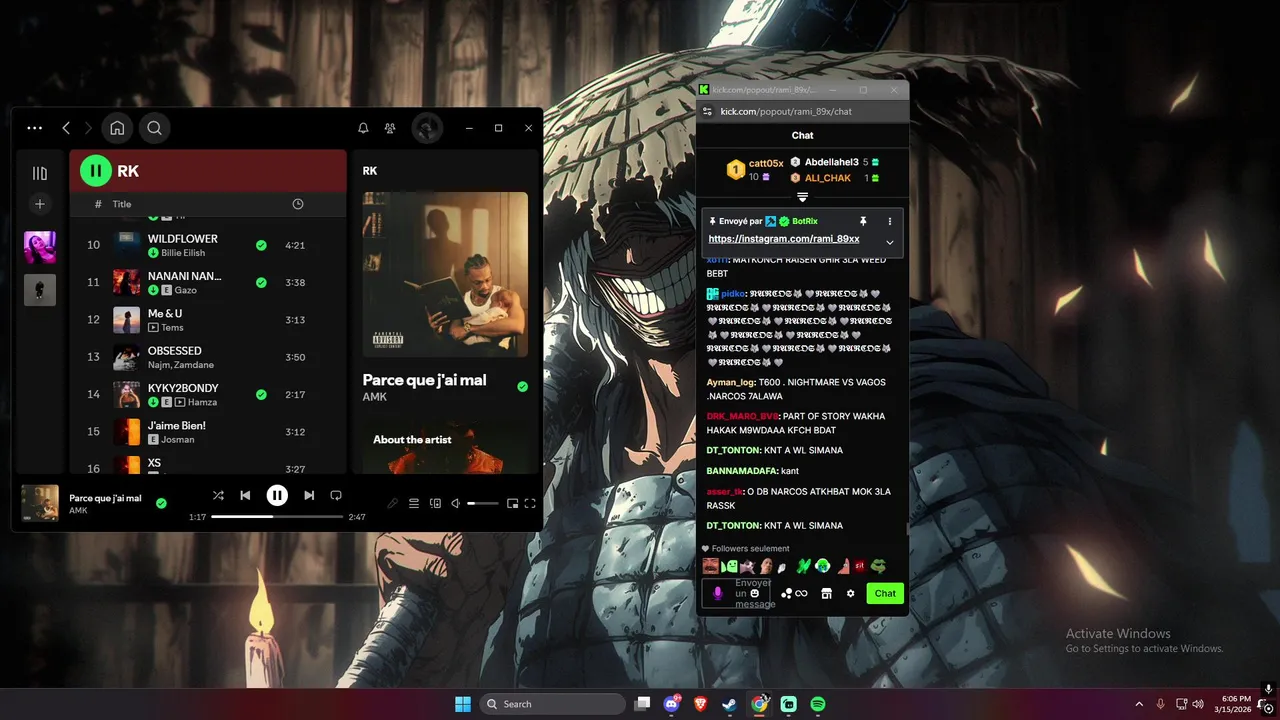Toggle saved check in bottom player bar

pos(161,503)
